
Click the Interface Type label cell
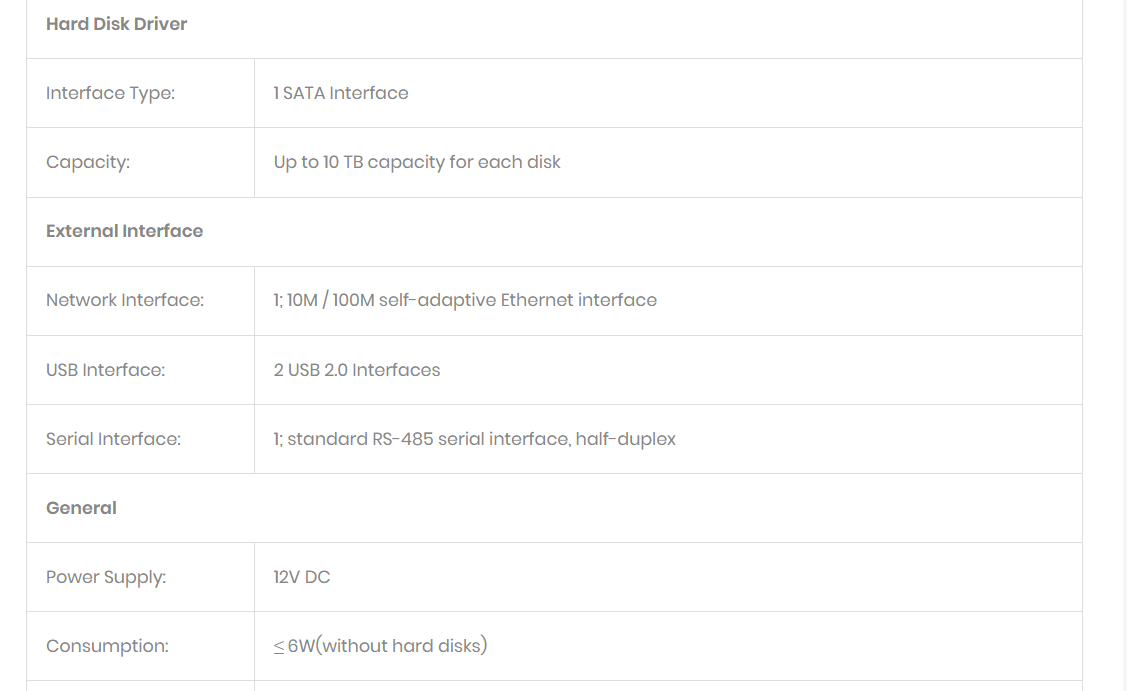pos(110,93)
